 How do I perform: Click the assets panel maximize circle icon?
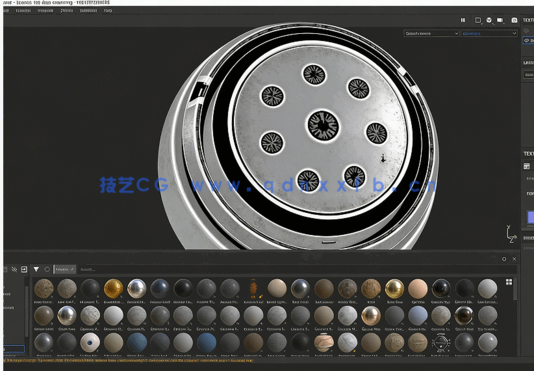click(504, 259)
